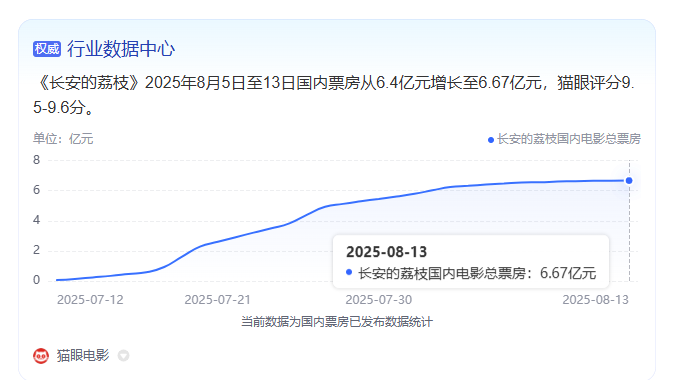Click the 单位：亿元 unit label
This screenshot has height=380, width=676.
click(x=63, y=139)
